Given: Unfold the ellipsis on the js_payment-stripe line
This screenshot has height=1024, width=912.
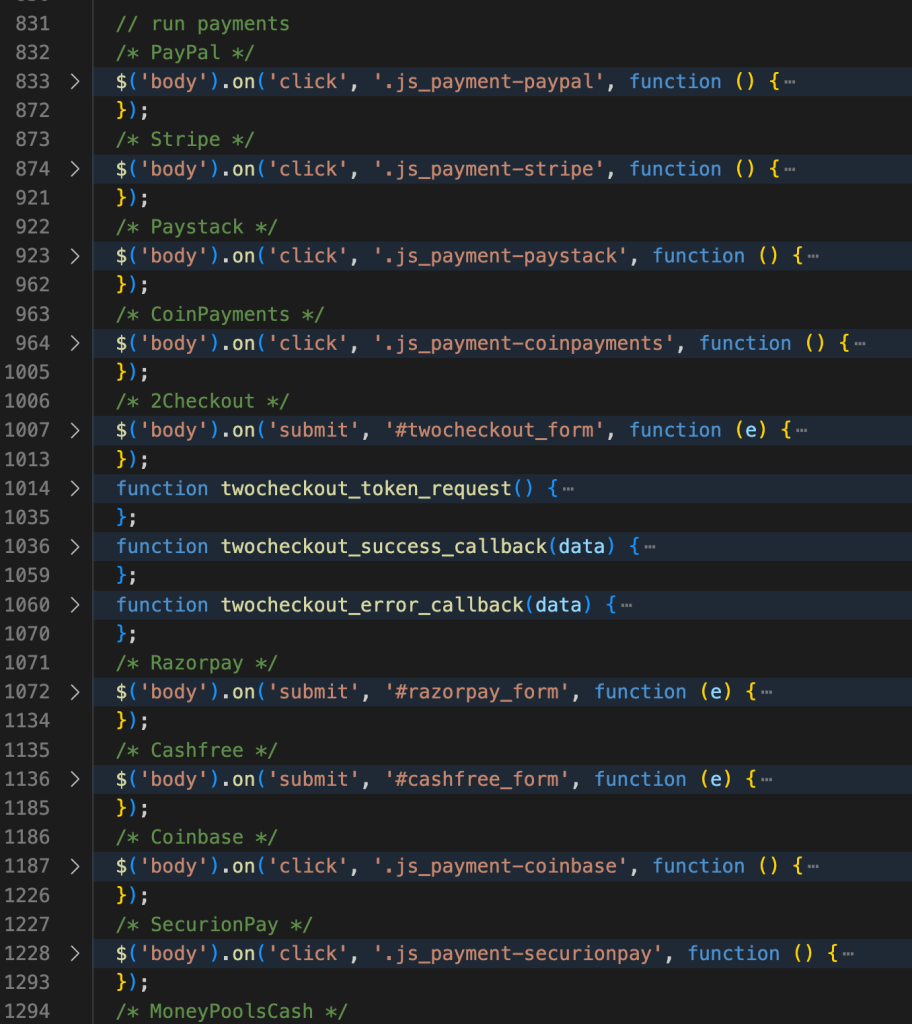Looking at the screenshot, I should tap(790, 170).
